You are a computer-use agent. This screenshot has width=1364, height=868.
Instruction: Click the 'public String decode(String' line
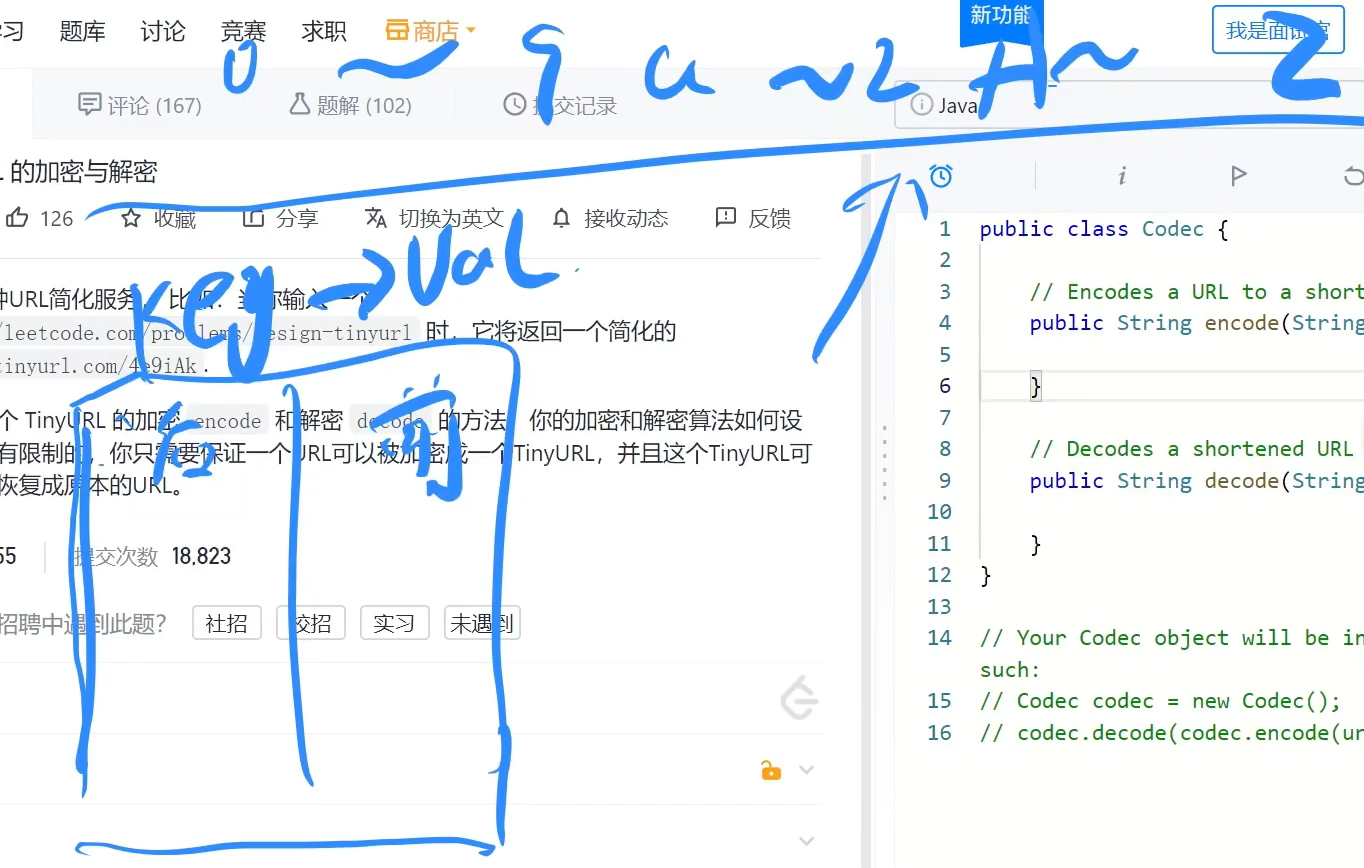(x=1197, y=481)
